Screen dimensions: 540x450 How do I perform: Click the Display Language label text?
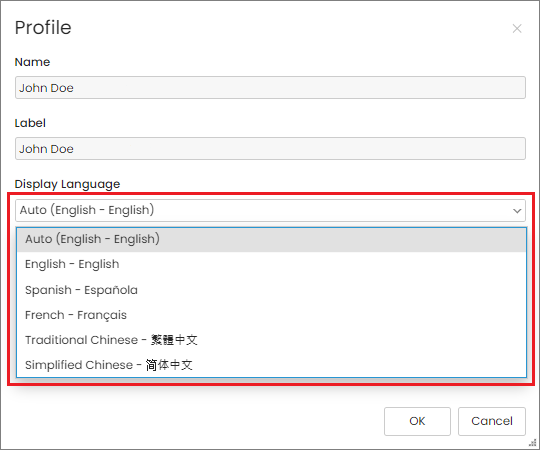pyautogui.click(x=67, y=184)
